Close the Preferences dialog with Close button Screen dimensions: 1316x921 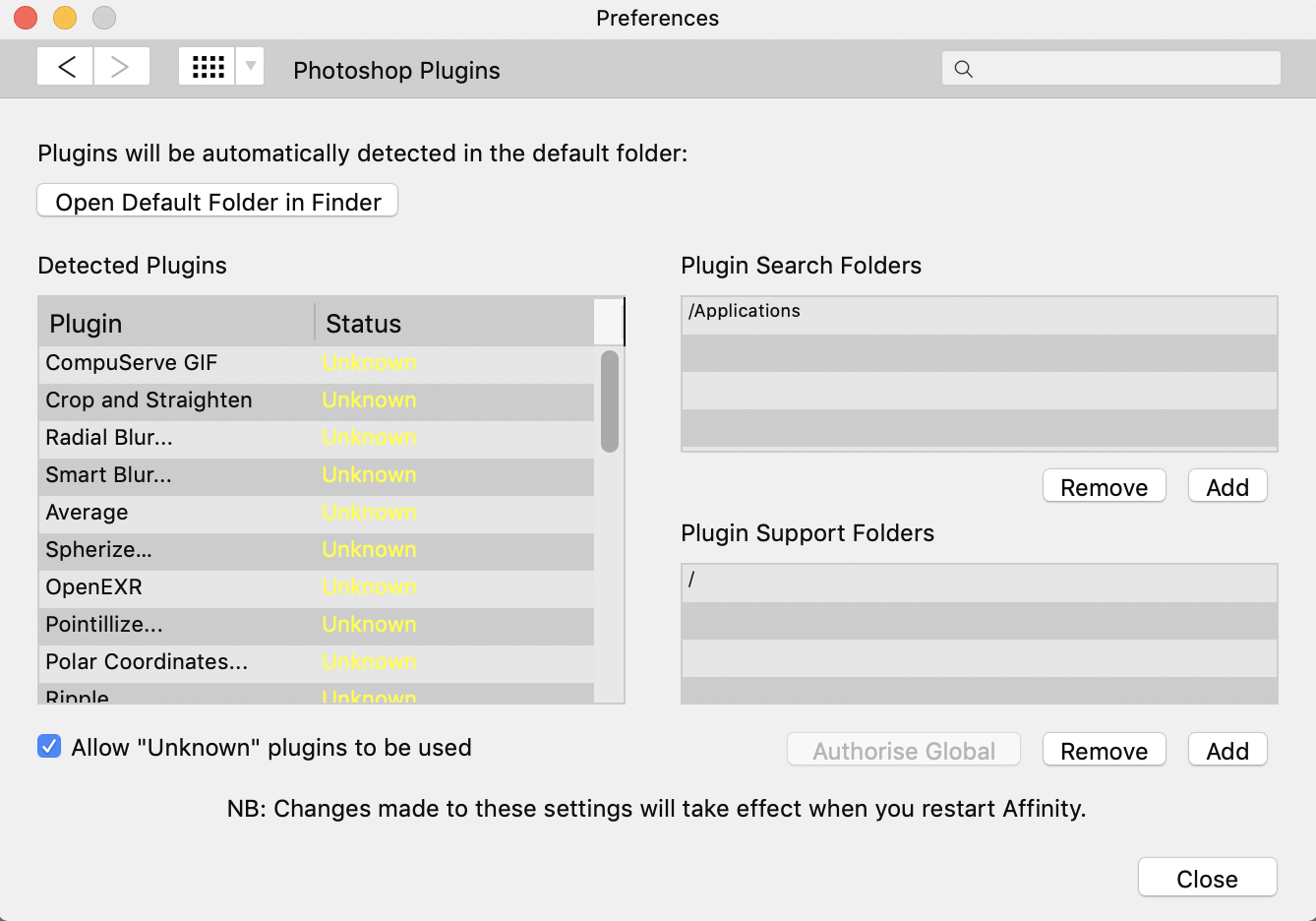(x=1207, y=878)
